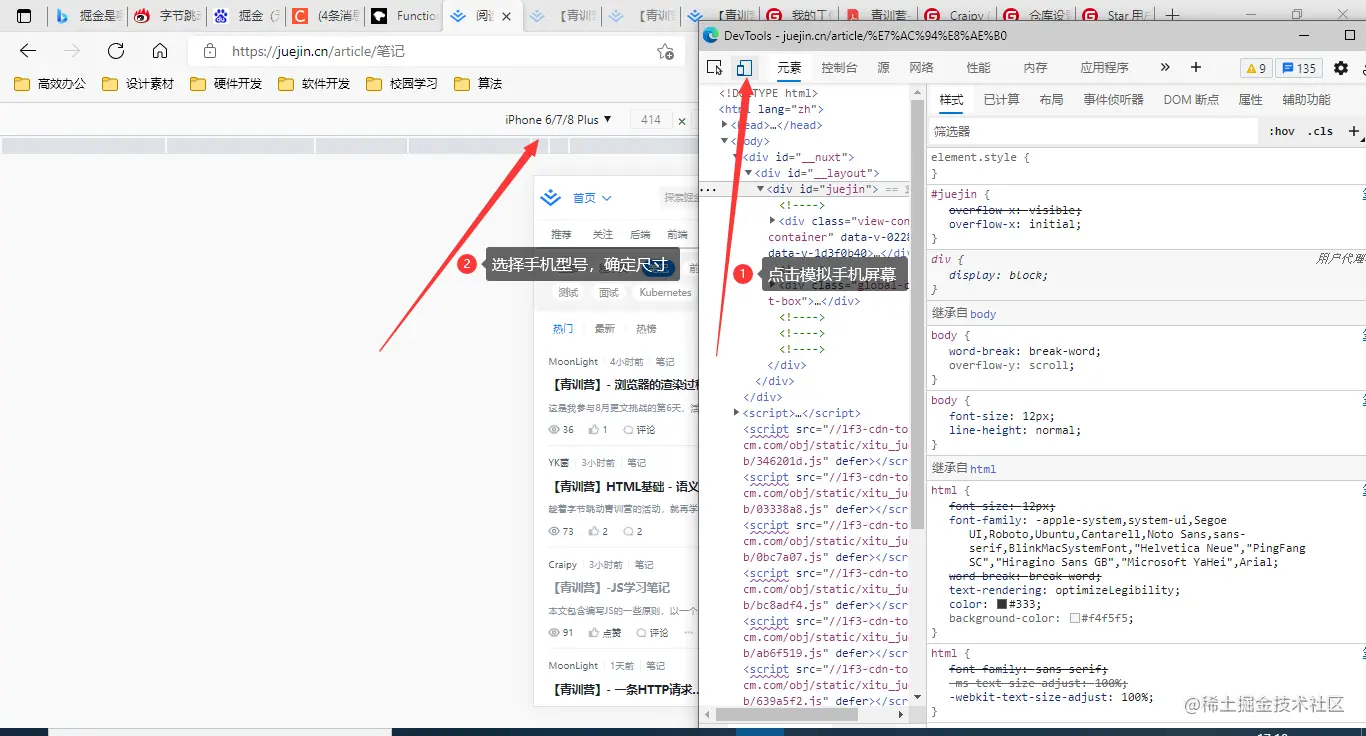Viewport: 1366px width, 736px height.
Task: Close the active browser tab
Action: (507, 16)
